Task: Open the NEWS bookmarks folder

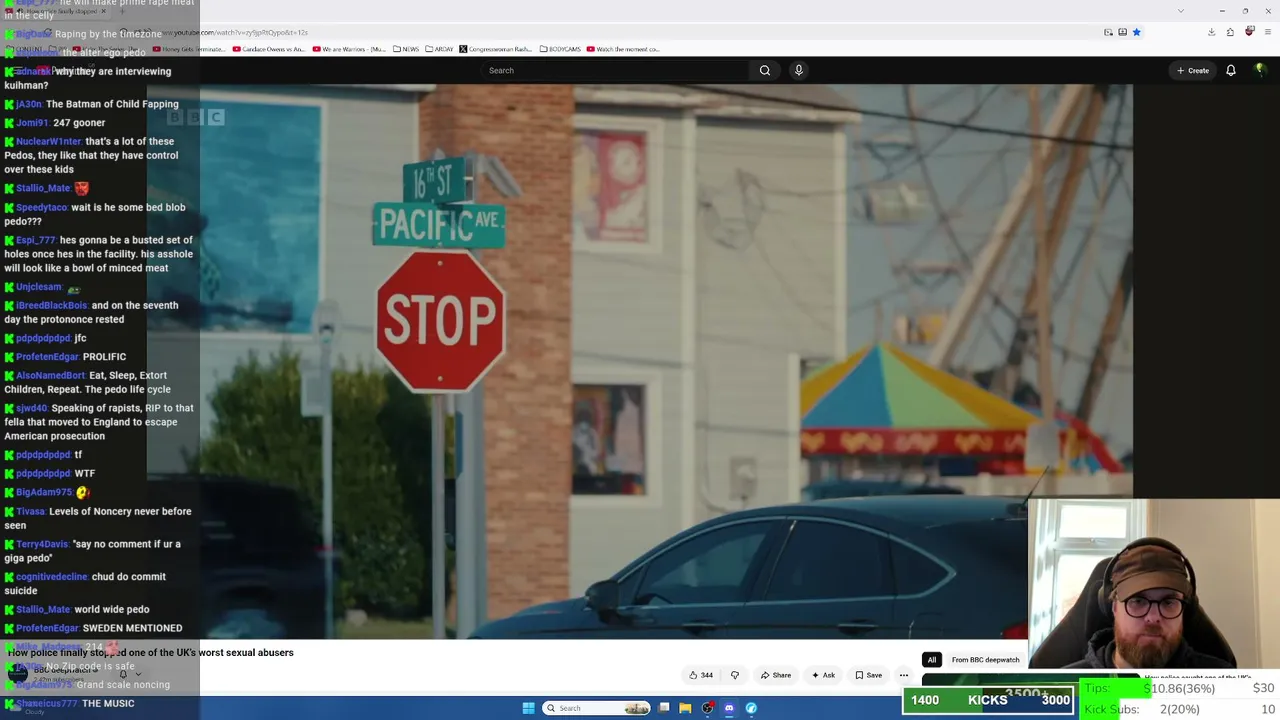Action: coord(406,49)
